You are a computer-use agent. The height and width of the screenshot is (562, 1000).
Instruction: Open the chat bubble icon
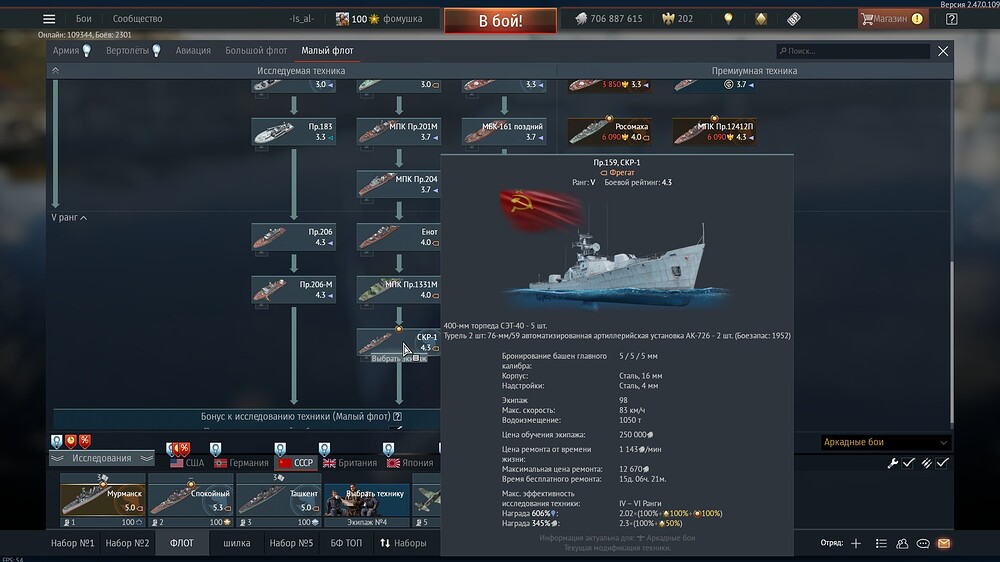pos(923,543)
